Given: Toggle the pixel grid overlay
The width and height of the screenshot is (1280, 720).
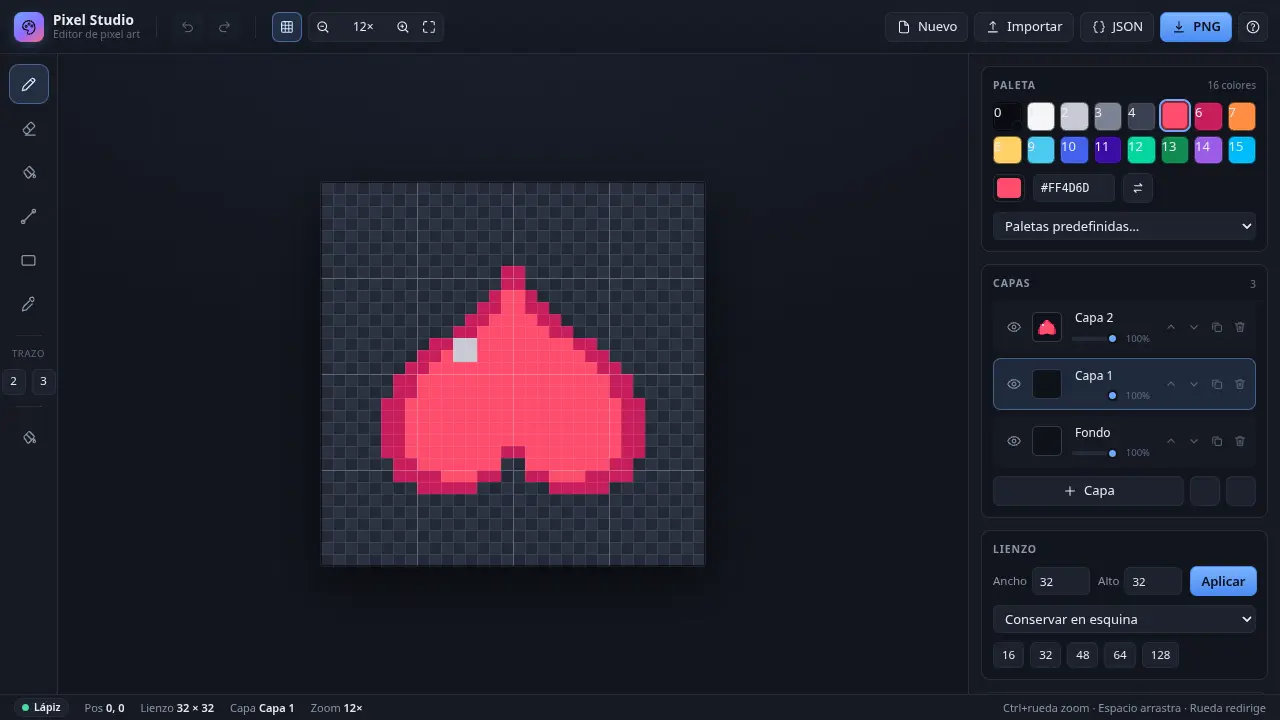Looking at the screenshot, I should pos(287,27).
